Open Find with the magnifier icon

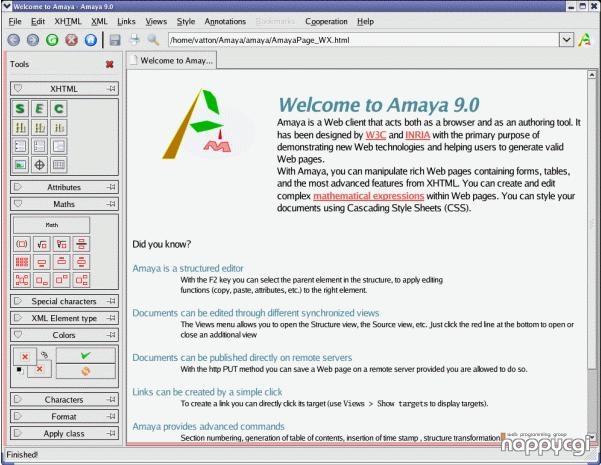(153, 39)
